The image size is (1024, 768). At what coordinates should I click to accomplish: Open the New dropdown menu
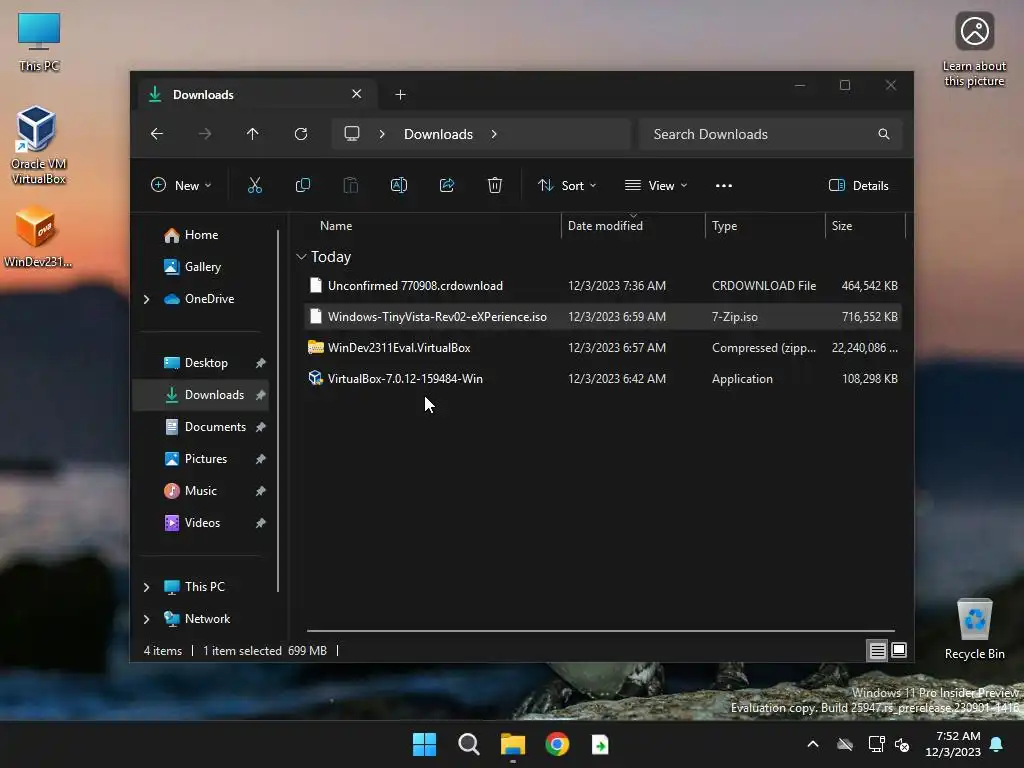tap(181, 185)
